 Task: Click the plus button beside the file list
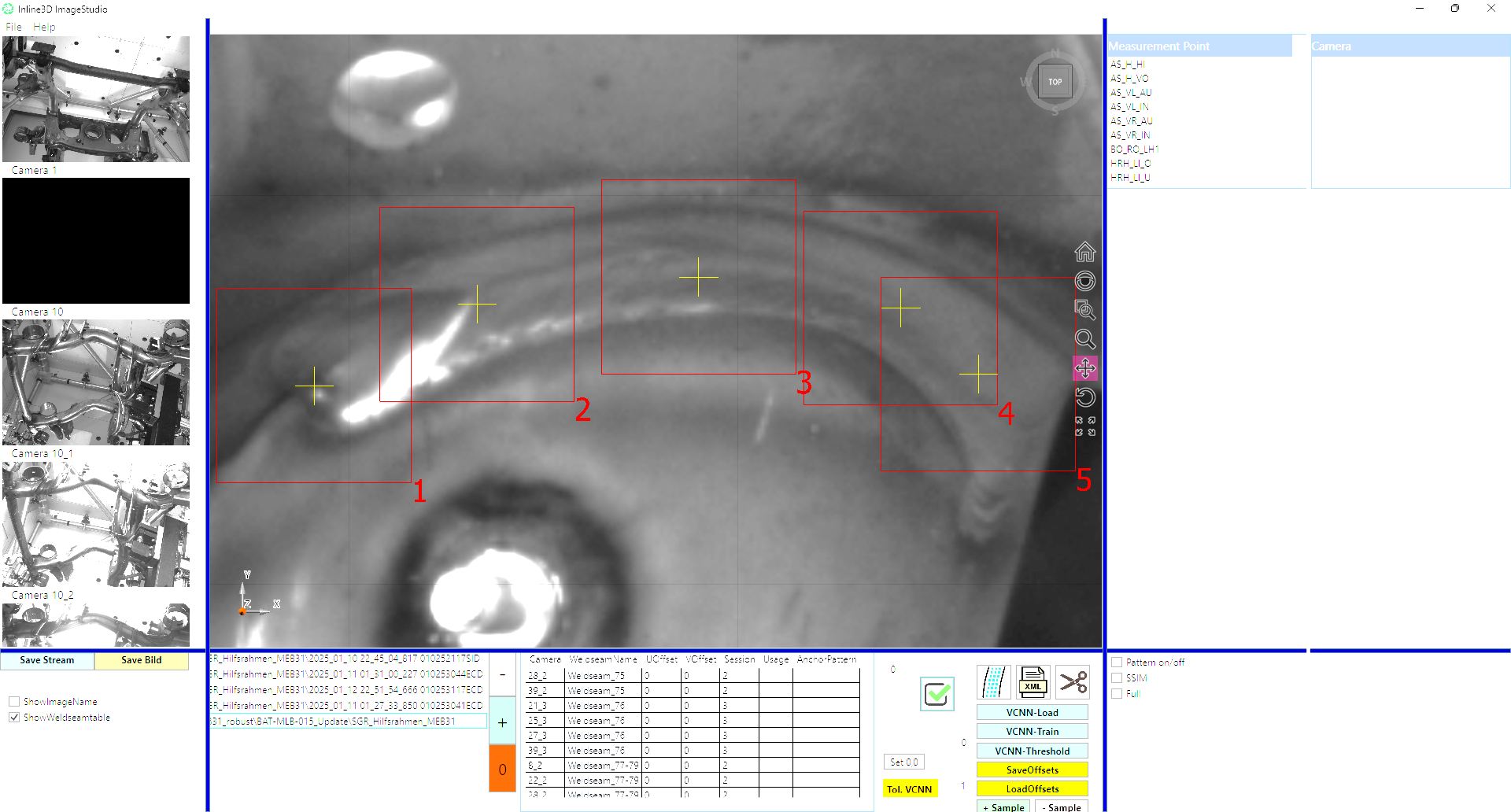click(502, 722)
